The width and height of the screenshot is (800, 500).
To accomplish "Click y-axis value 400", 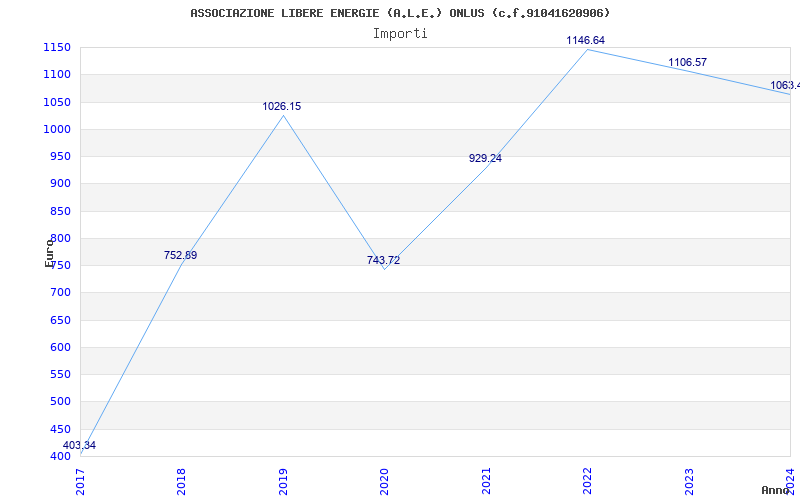I will click(x=60, y=457).
